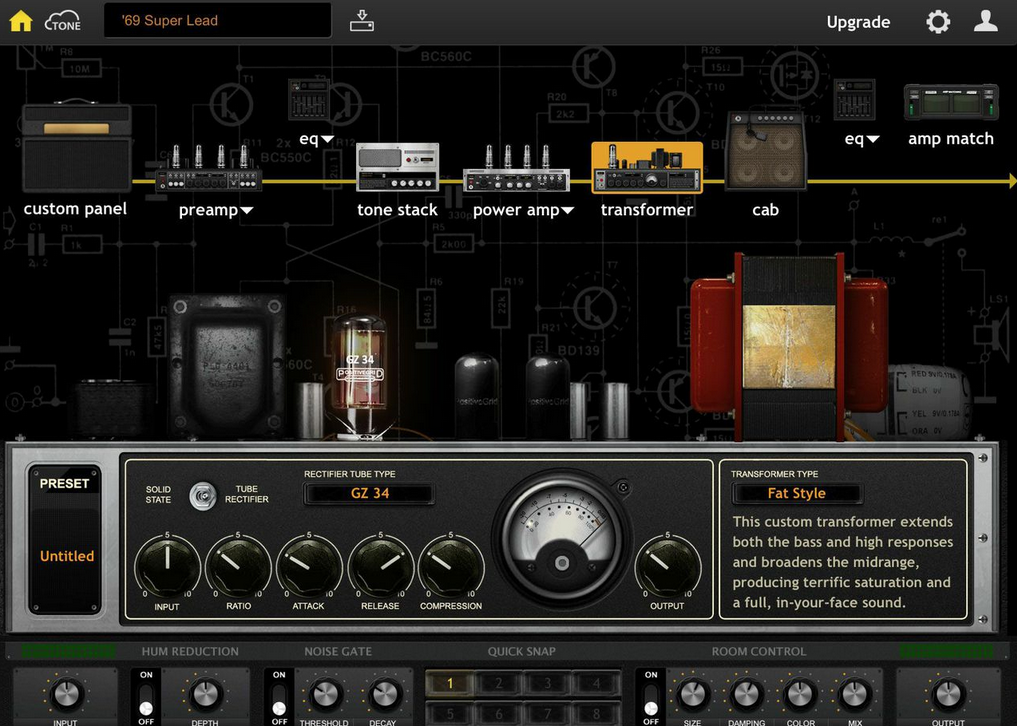Toggle the Noise Gate on/off switch

coord(279,698)
